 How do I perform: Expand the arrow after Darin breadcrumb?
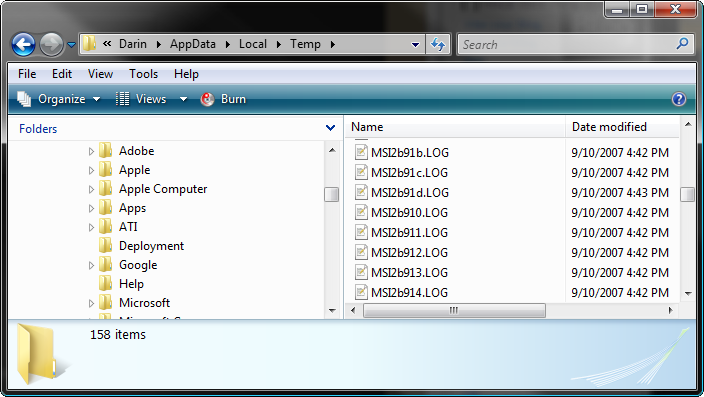159,44
